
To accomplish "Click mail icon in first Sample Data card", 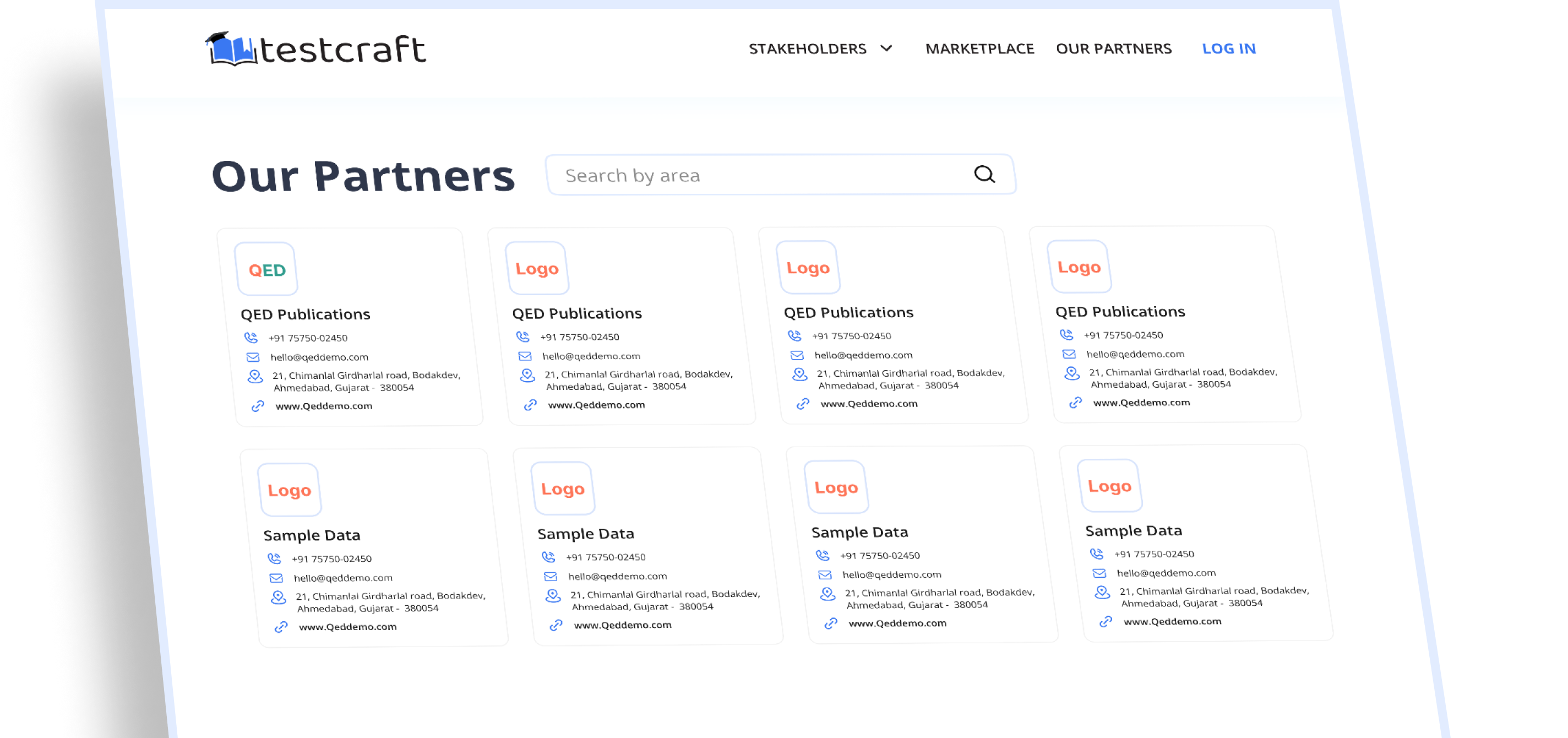I will click(x=276, y=578).
